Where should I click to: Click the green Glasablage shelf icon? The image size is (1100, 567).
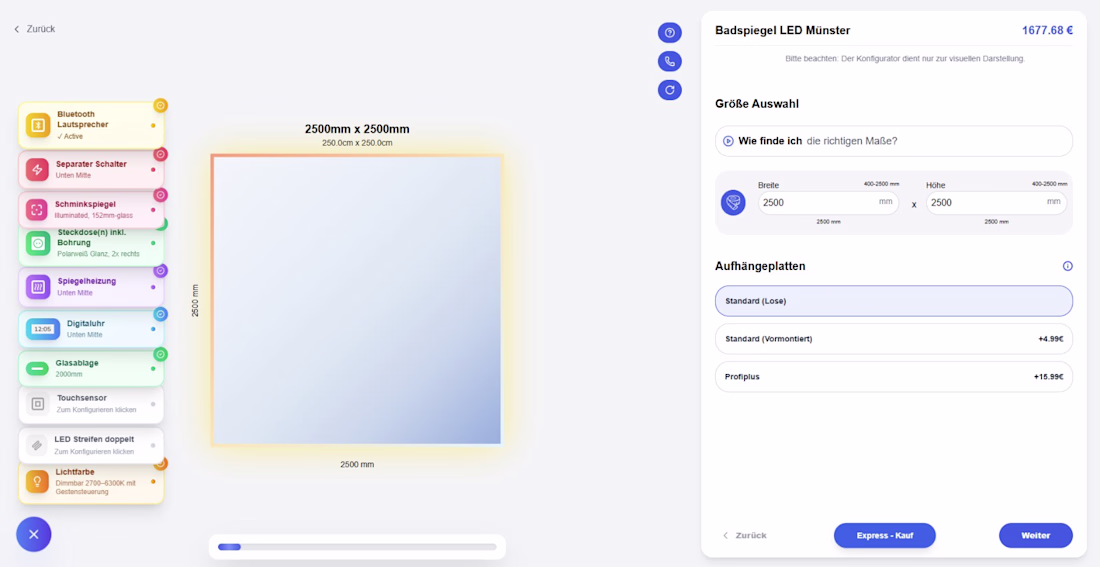(x=37, y=368)
